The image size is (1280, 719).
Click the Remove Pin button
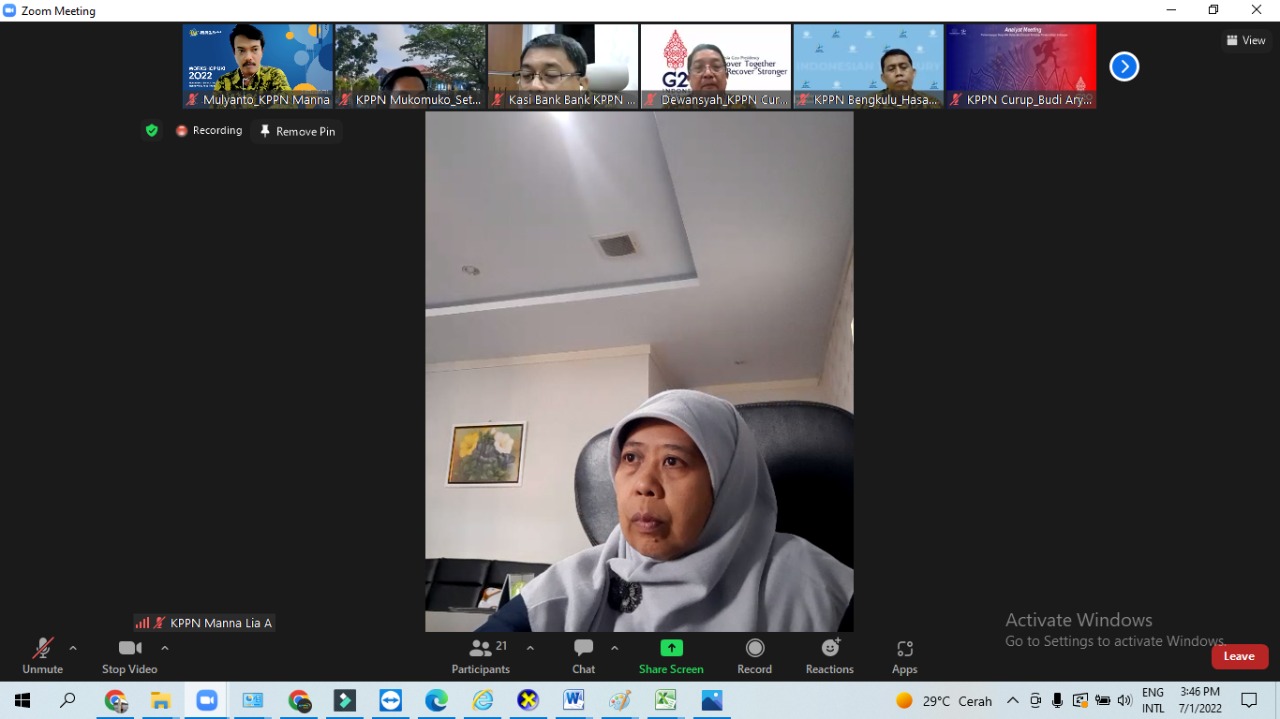click(297, 131)
